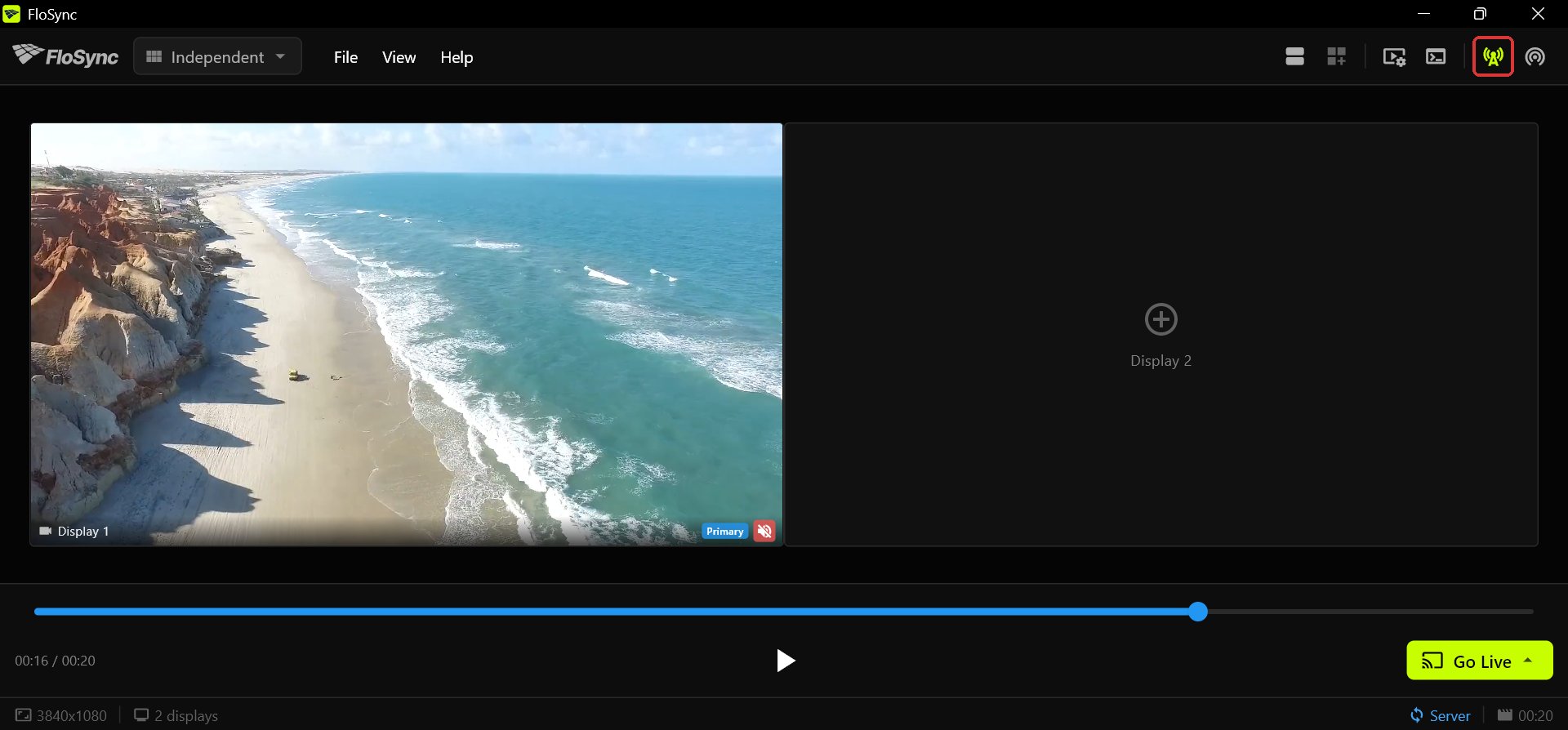Click the Go Live button

tap(1480, 661)
